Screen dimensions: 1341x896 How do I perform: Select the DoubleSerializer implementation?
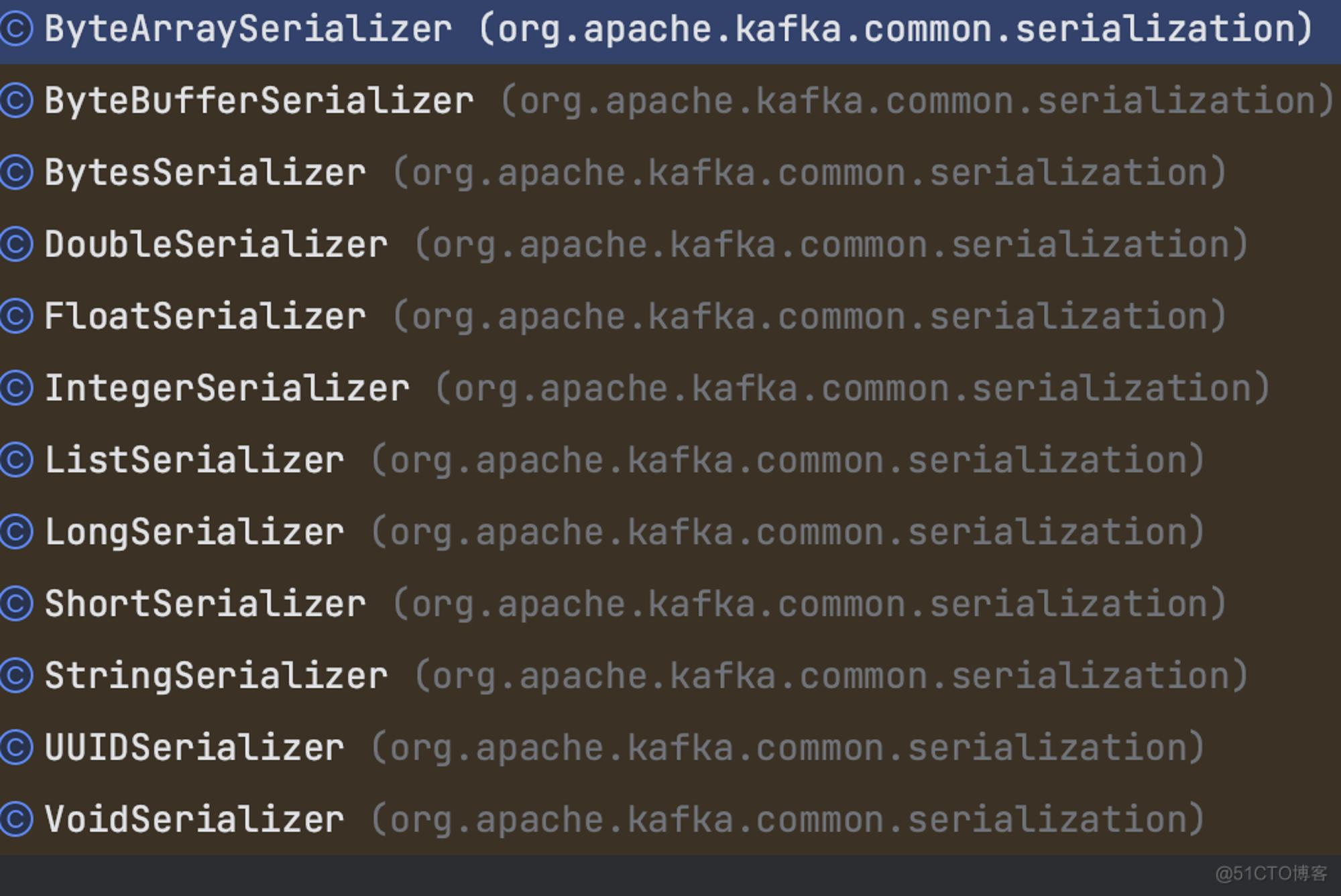pyautogui.click(x=670, y=244)
